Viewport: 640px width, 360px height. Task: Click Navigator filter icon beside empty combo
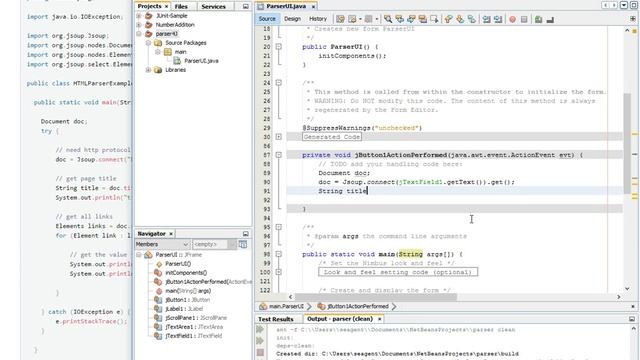243,244
